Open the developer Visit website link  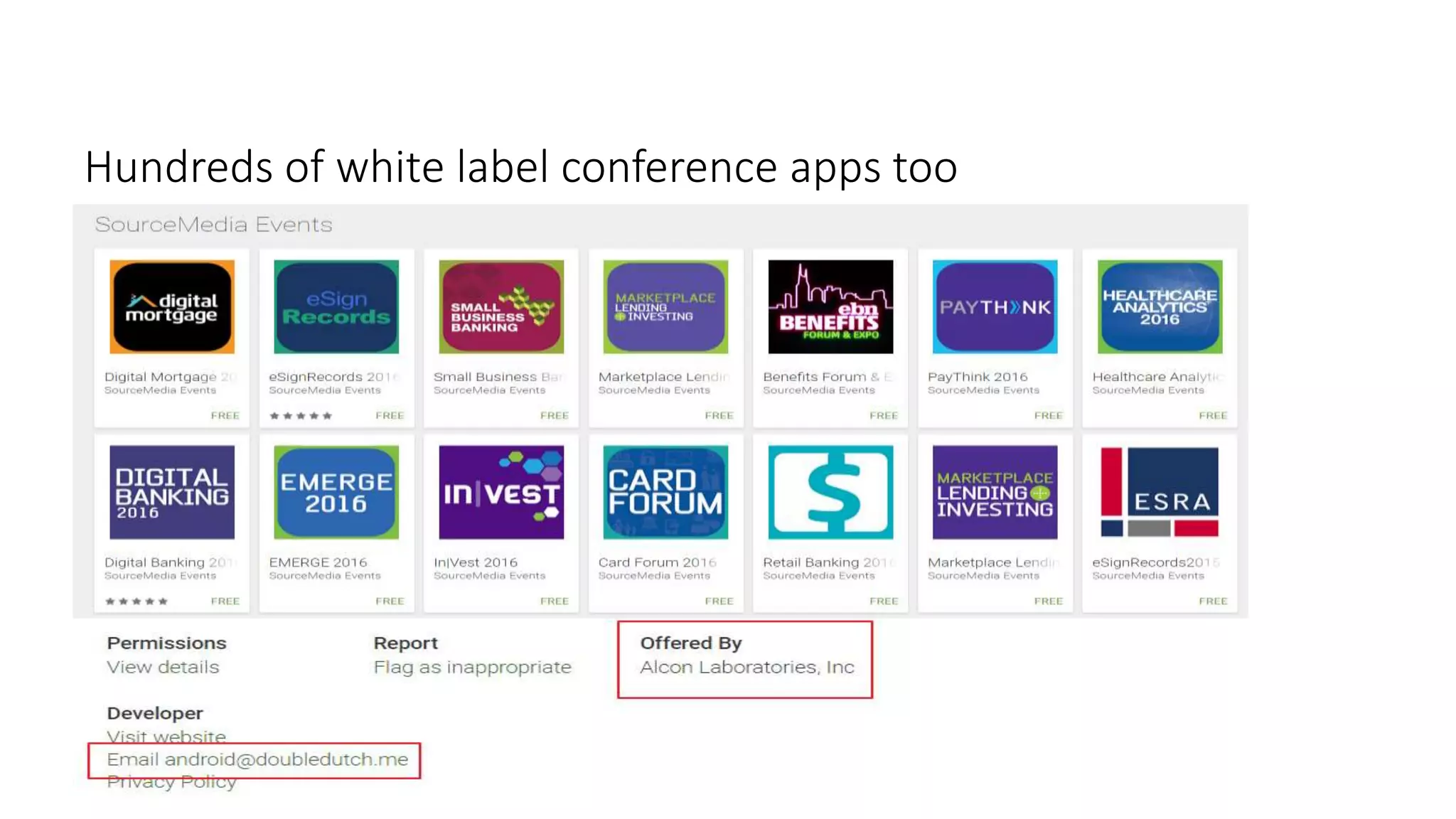(x=166, y=737)
